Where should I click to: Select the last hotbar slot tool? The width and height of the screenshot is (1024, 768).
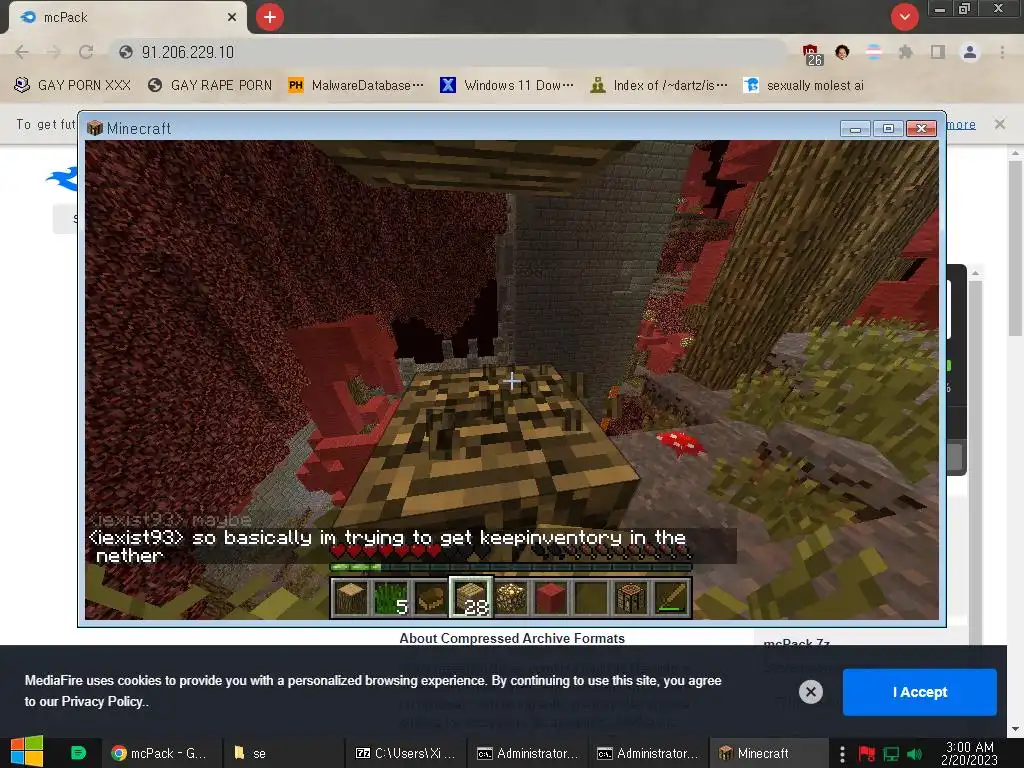click(672, 598)
